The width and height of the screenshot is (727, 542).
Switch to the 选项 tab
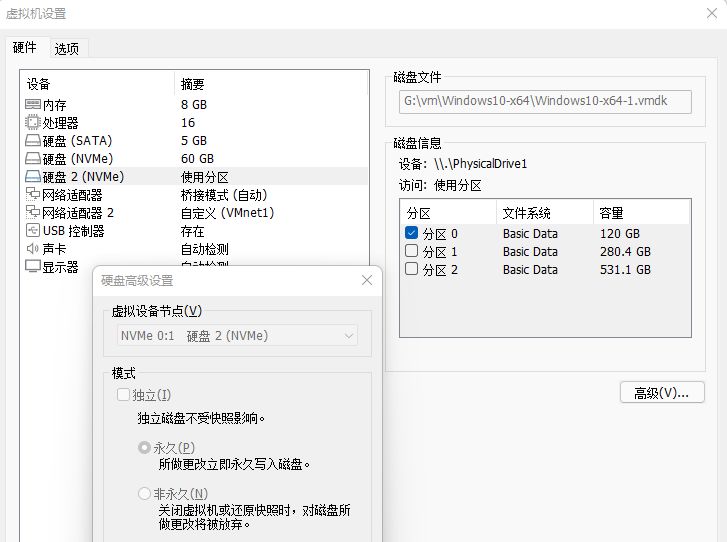click(x=67, y=49)
